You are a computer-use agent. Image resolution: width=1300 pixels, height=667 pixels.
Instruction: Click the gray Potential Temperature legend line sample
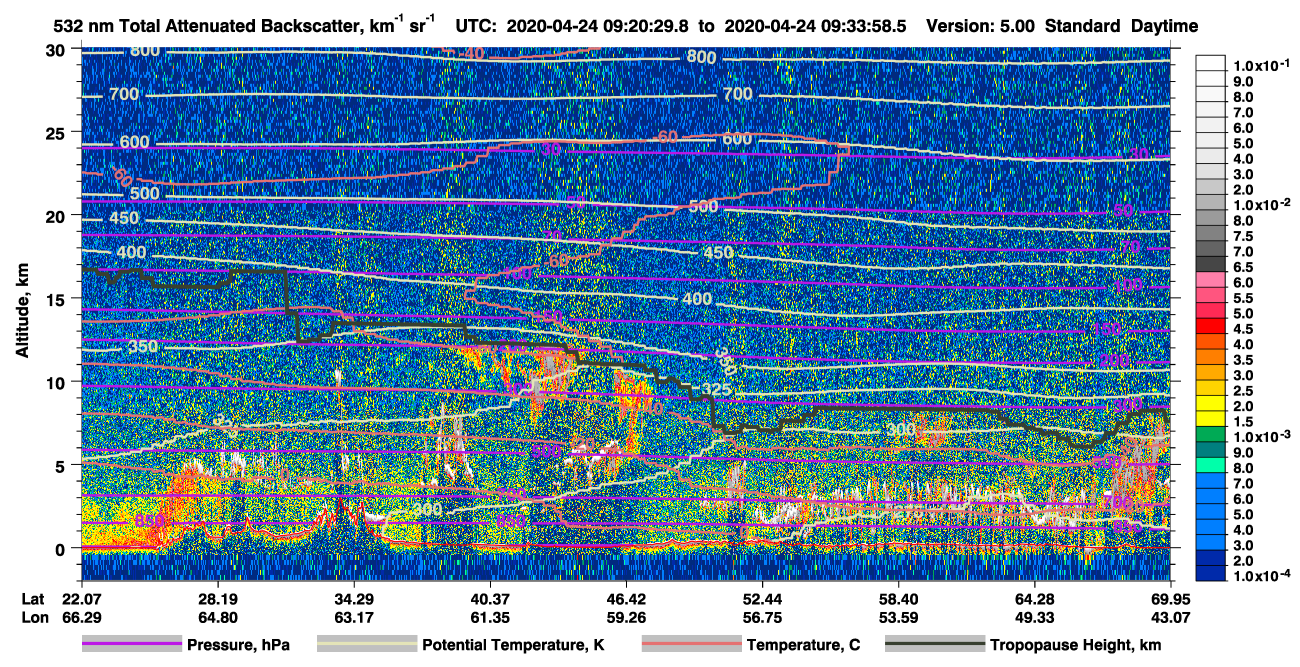[367, 645]
